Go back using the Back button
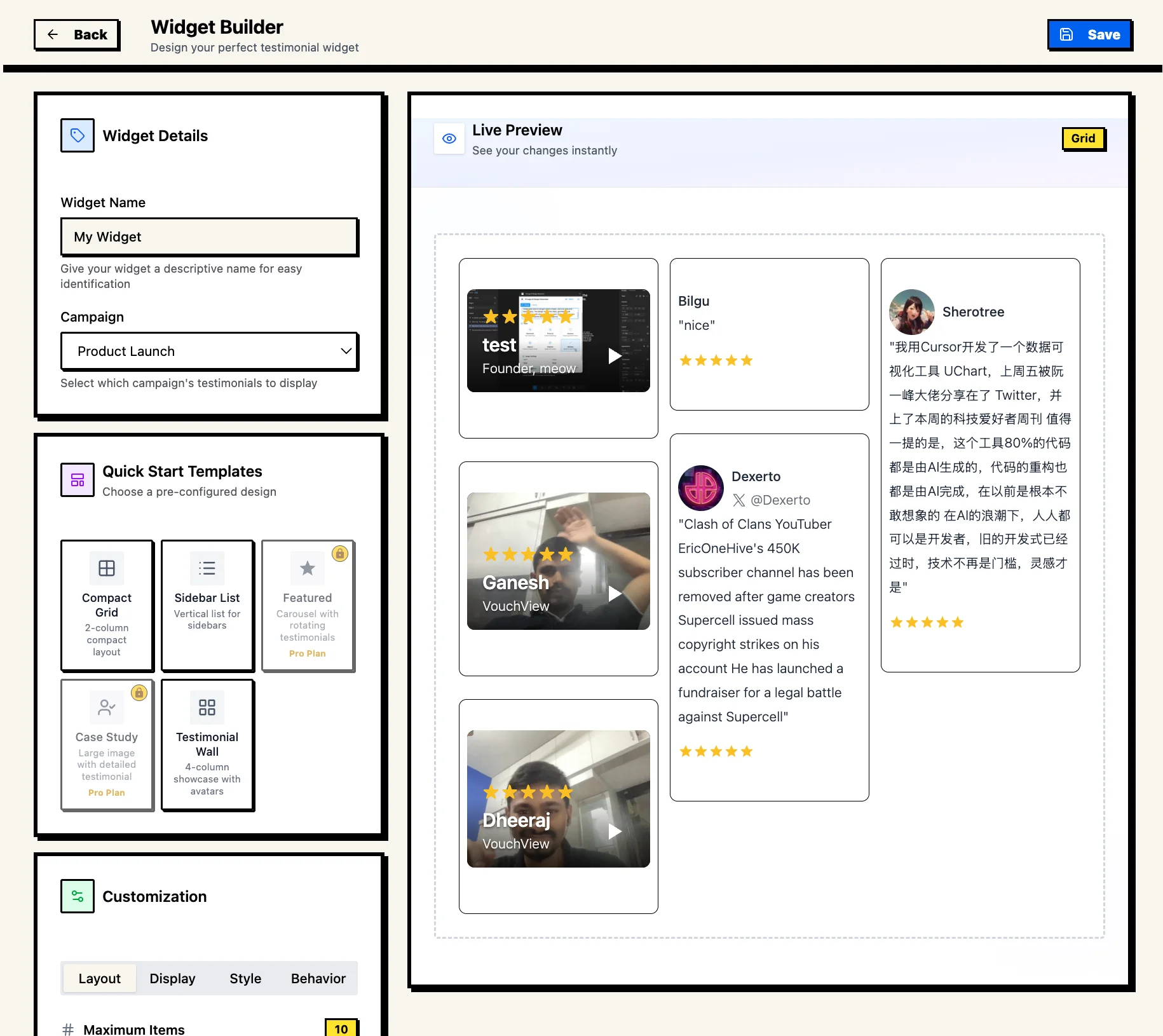 coord(77,35)
